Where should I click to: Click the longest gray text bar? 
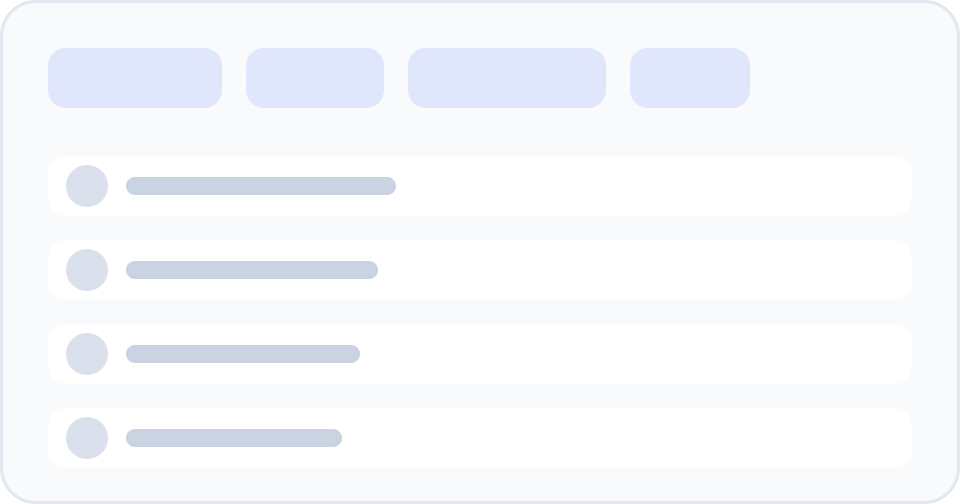click(261, 186)
